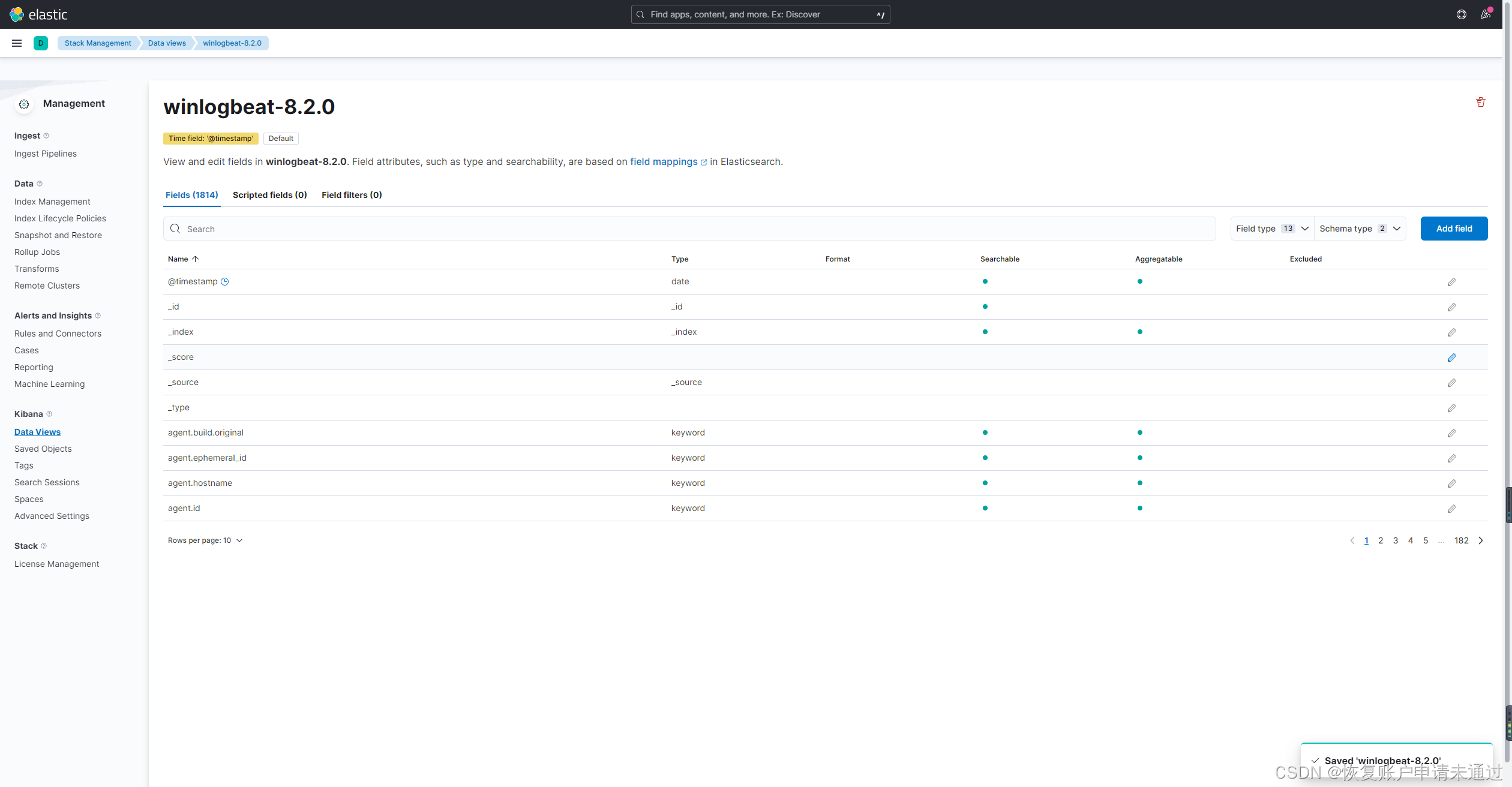Image resolution: width=1512 pixels, height=787 pixels.
Task: Click the green D space avatar
Action: coord(41,43)
